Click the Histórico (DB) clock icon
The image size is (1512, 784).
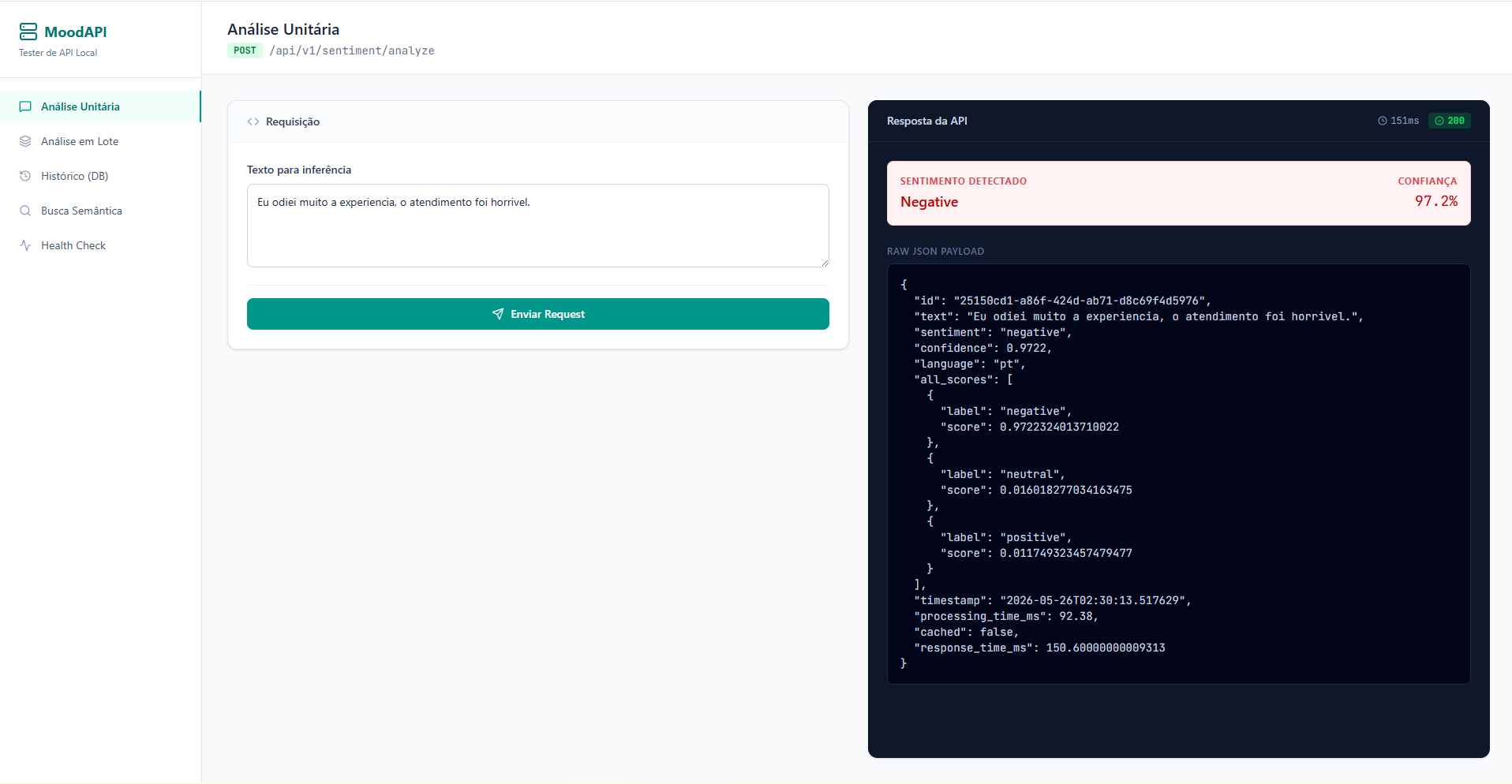tap(25, 176)
